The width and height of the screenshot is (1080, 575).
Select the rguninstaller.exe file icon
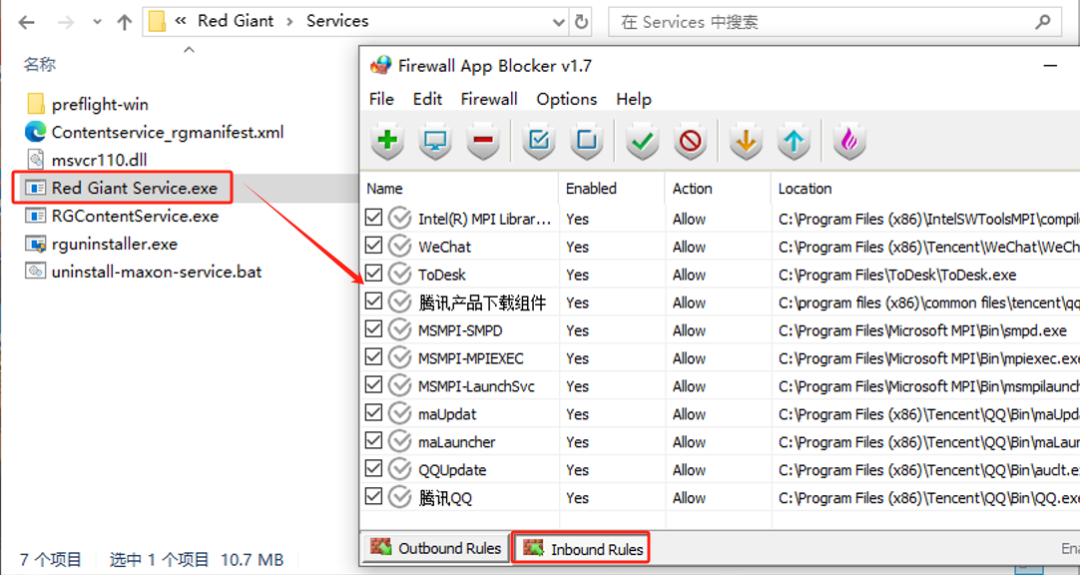36,244
